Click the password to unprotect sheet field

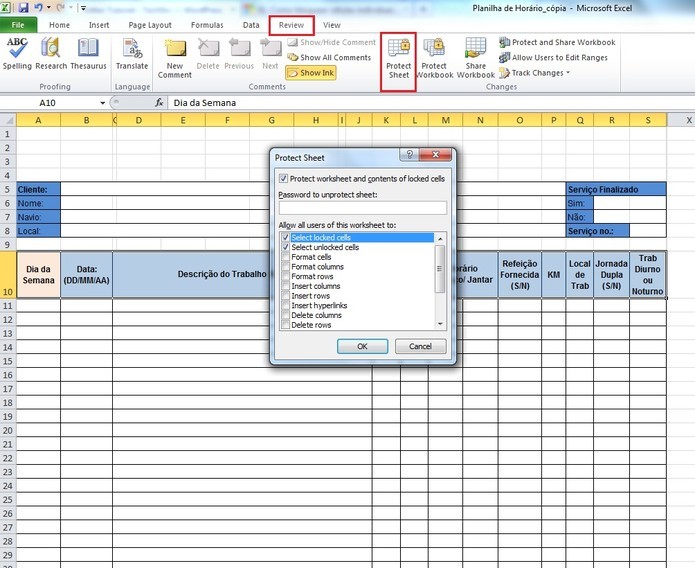pos(363,208)
